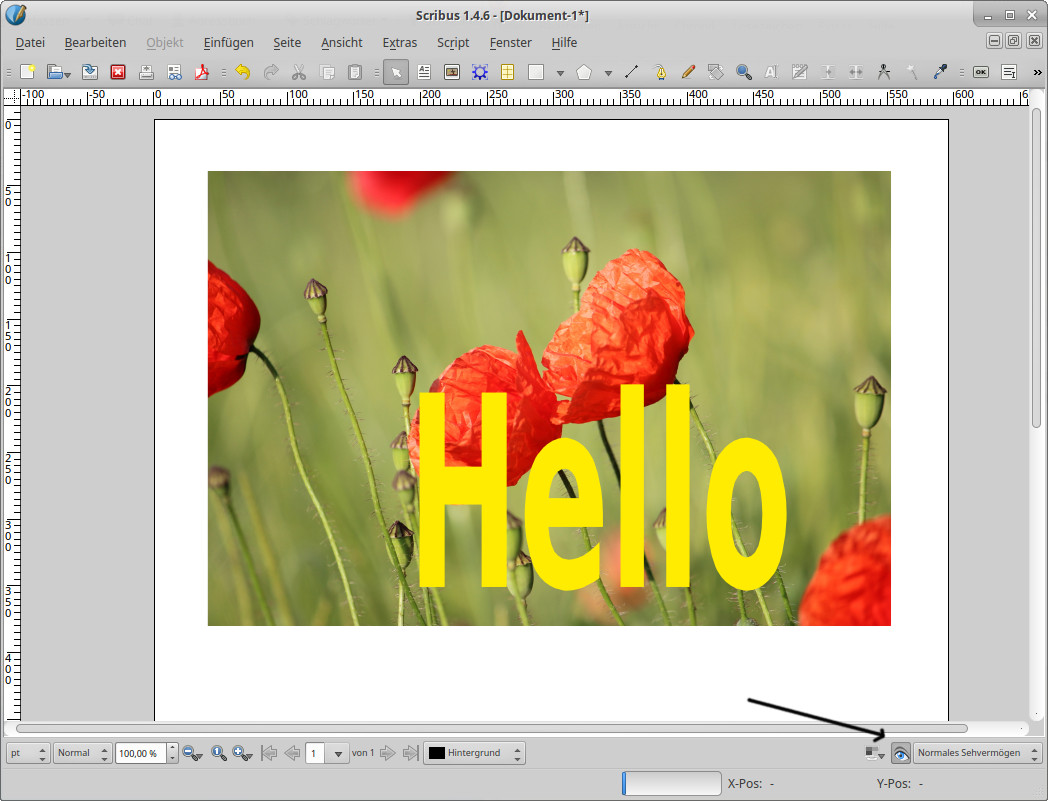Select the Eyedropper color picker tool
This screenshot has width=1048, height=801.
pyautogui.click(x=940, y=72)
